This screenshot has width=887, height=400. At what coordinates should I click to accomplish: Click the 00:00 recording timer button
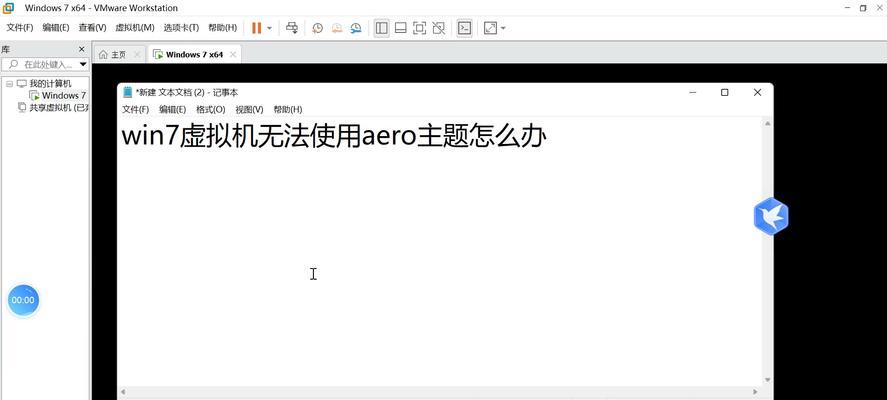(23, 300)
